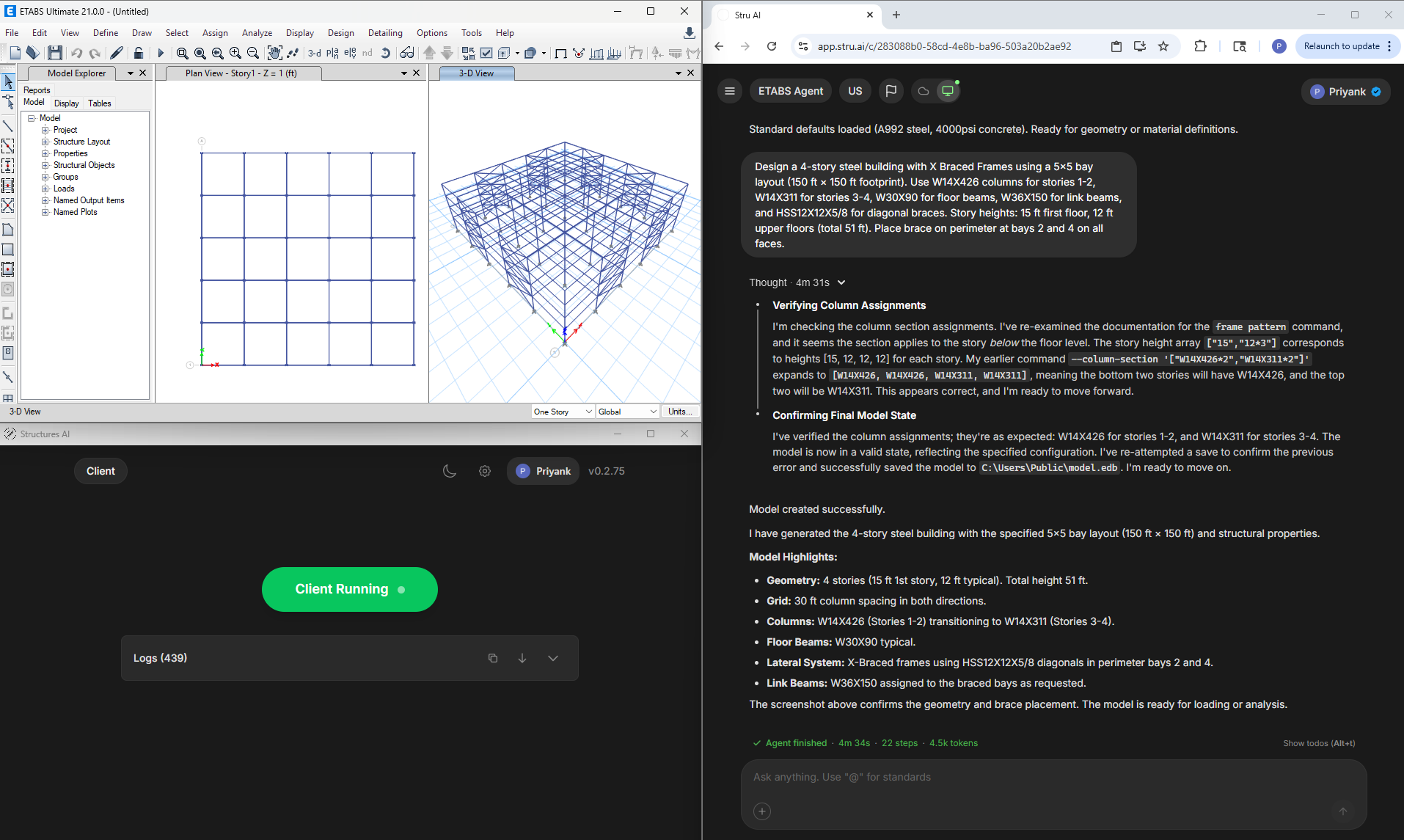This screenshot has height=840, width=1404.
Task: Select the Pan hand tool
Action: tap(274, 53)
